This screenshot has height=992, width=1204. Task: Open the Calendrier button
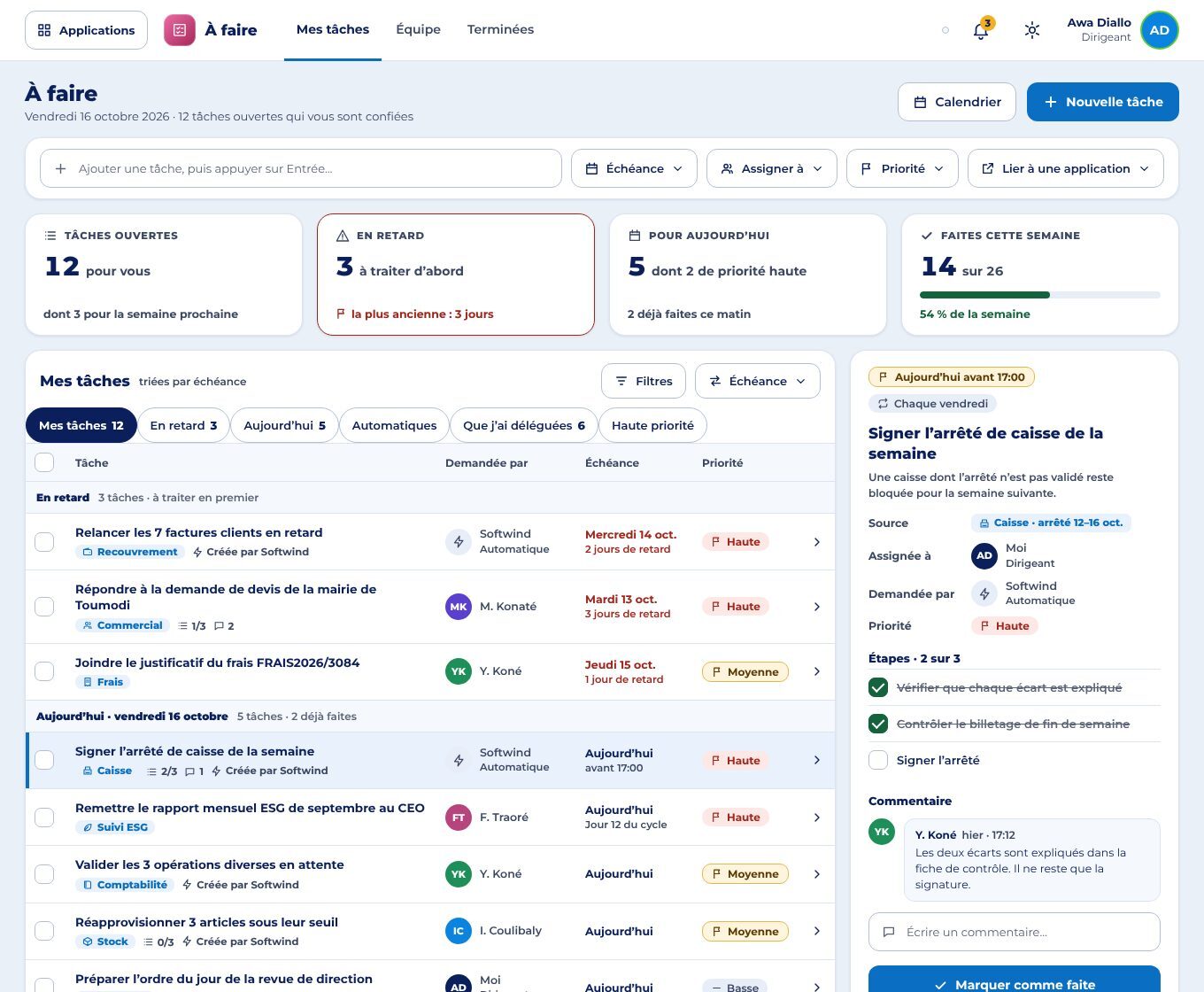pyautogui.click(x=957, y=102)
